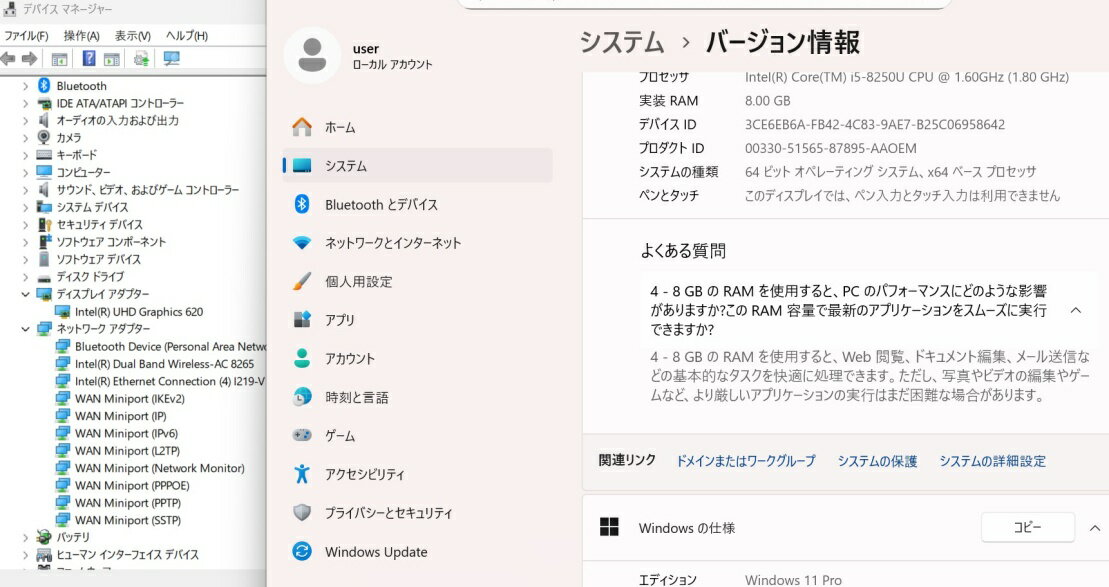Go to ネットワークとインターネット settings
Viewport: 1109px width, 587px height.
point(392,243)
